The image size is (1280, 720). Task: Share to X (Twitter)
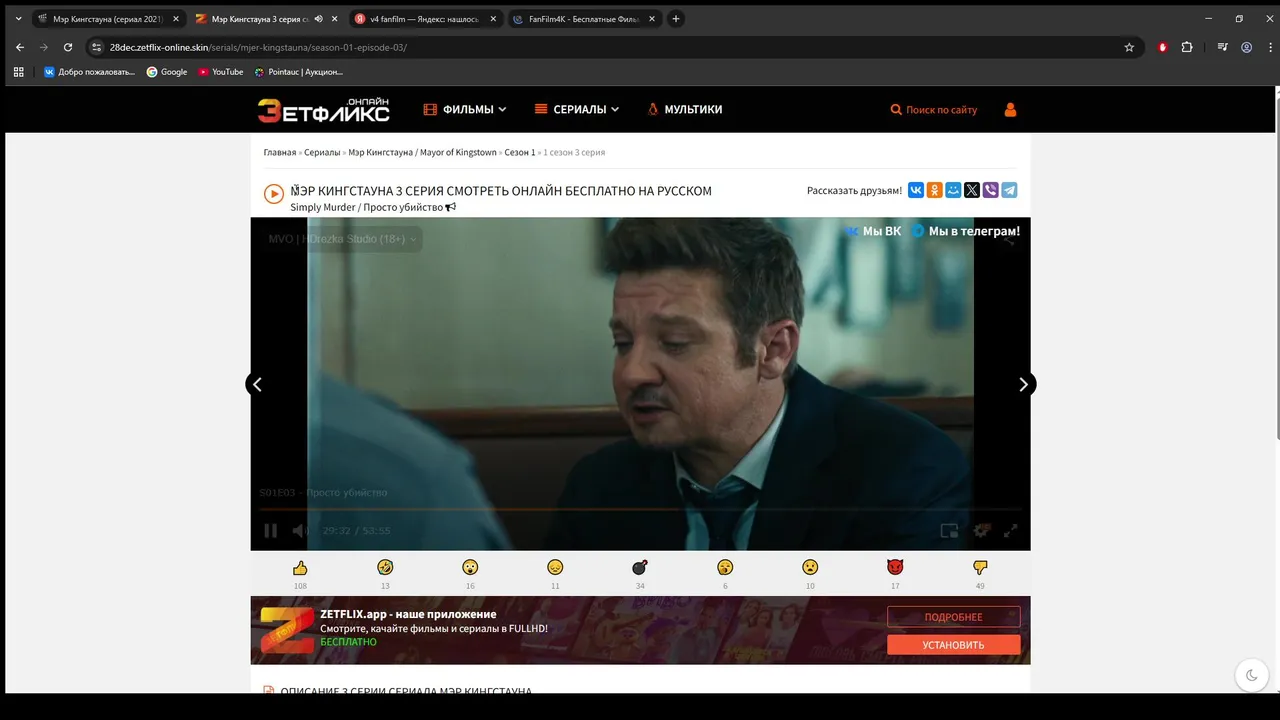point(972,190)
